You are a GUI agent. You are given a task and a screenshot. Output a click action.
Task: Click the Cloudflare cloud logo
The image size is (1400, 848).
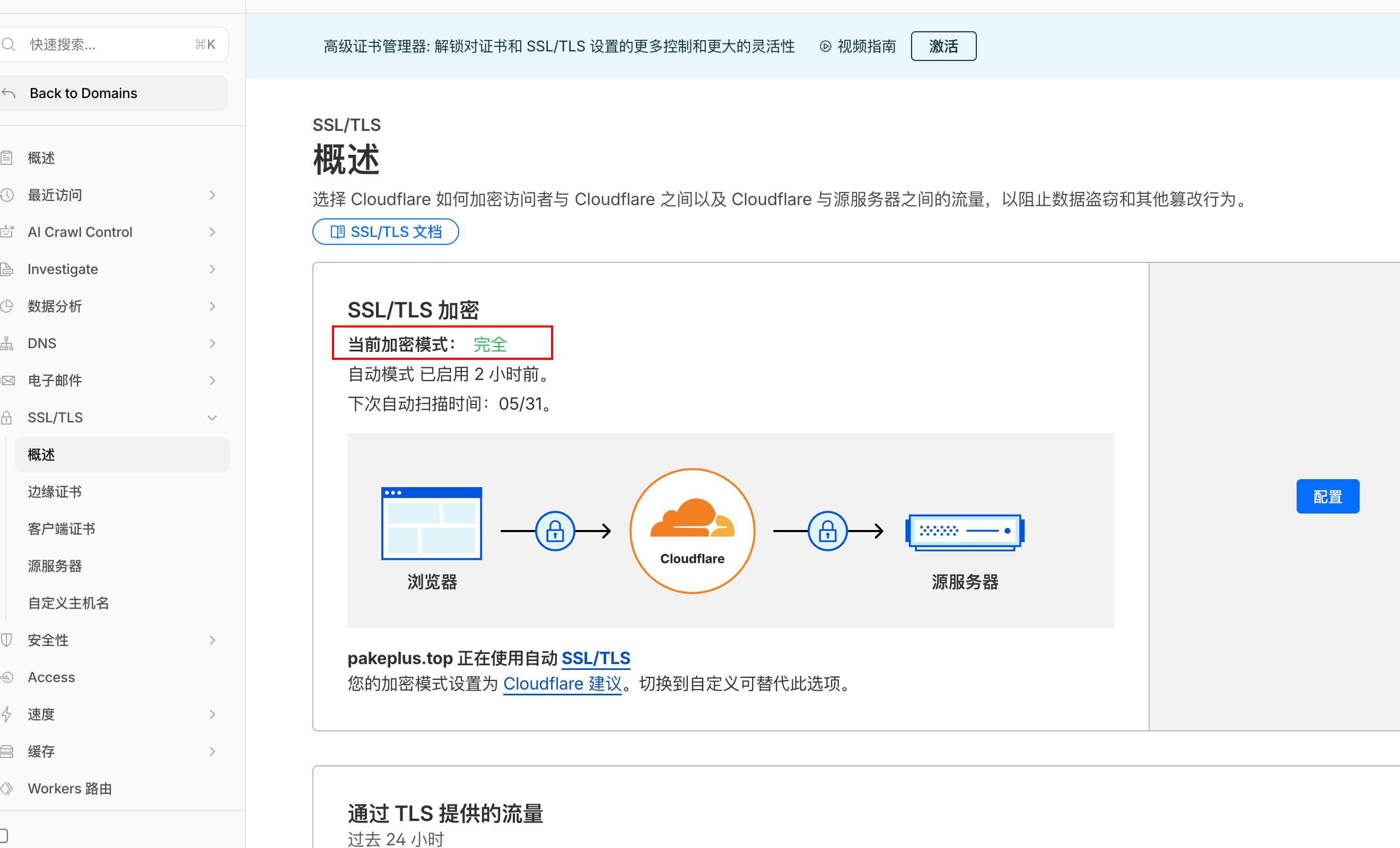pyautogui.click(x=692, y=518)
